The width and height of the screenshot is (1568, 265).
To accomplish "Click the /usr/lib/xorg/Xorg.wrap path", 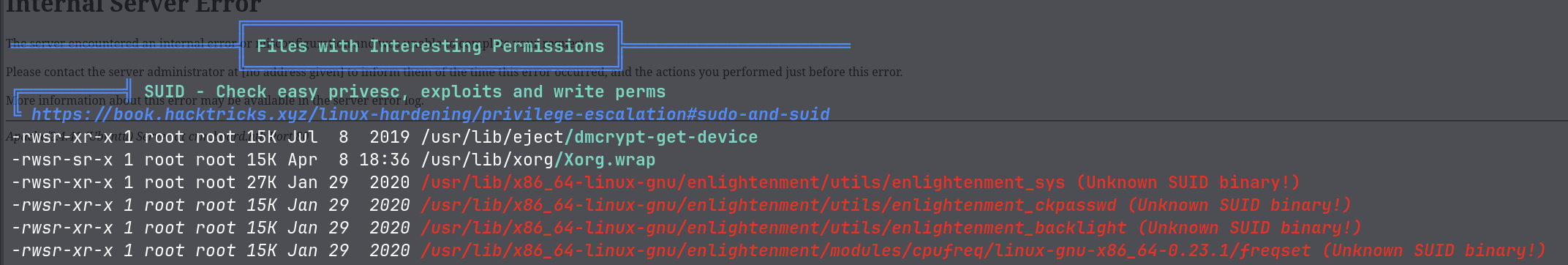I will 538,160.
